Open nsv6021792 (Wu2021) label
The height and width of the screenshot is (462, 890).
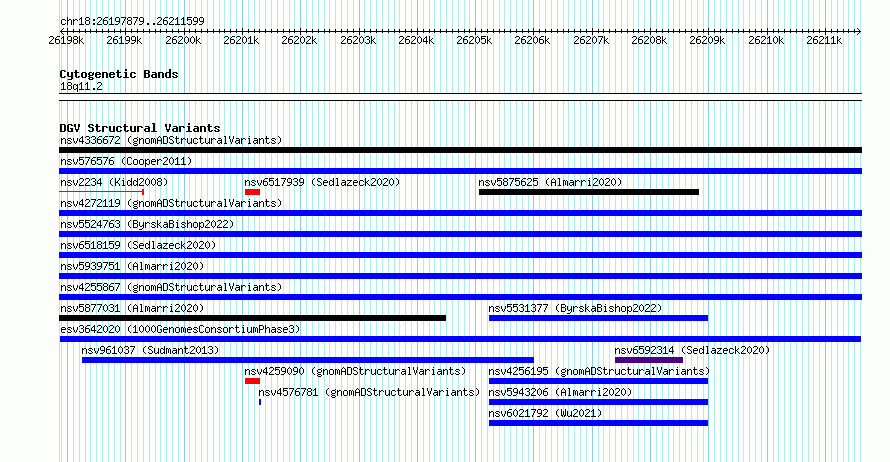[545, 413]
